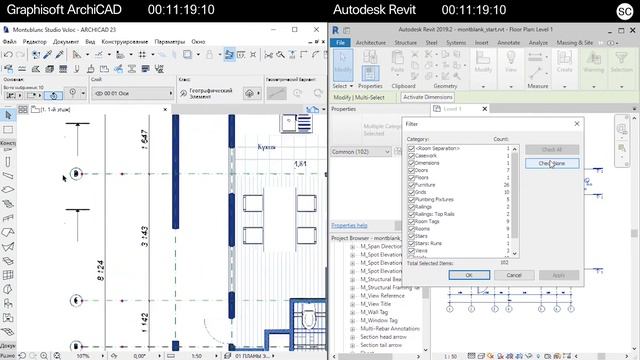The height and width of the screenshot is (360, 640).
Task: Open the ArchiCAD Параметры menu
Action: pos(170,42)
